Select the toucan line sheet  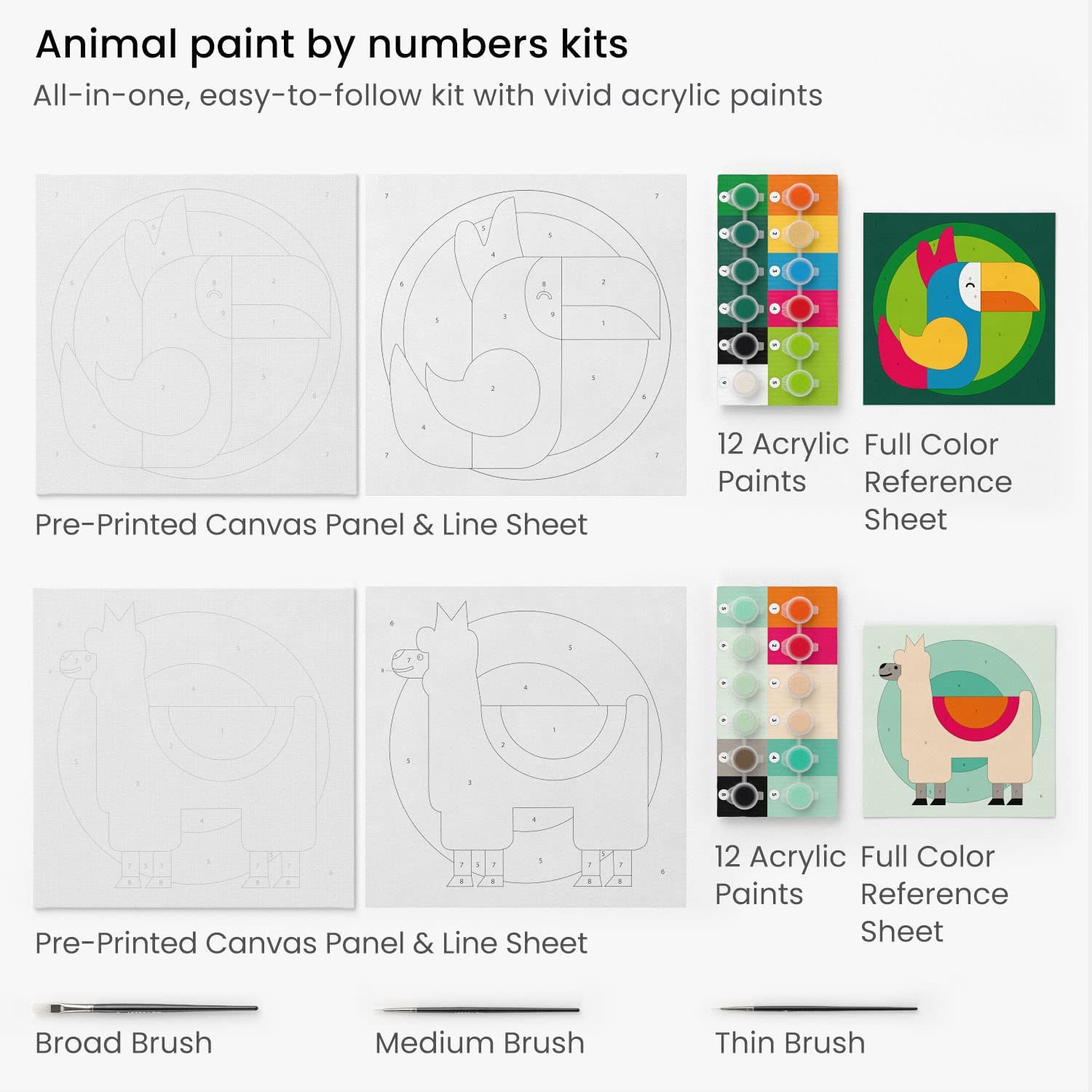526,335
